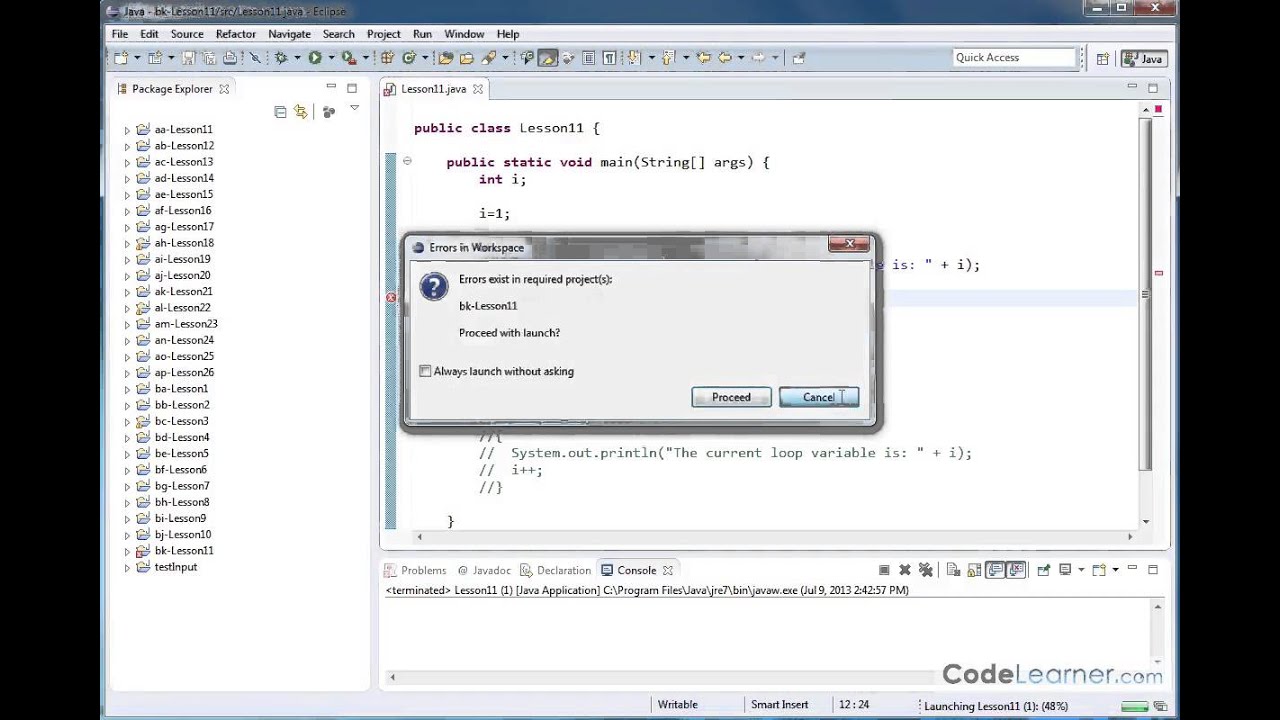1280x720 pixels.
Task: Expand the testInput project node
Action: (x=127, y=567)
